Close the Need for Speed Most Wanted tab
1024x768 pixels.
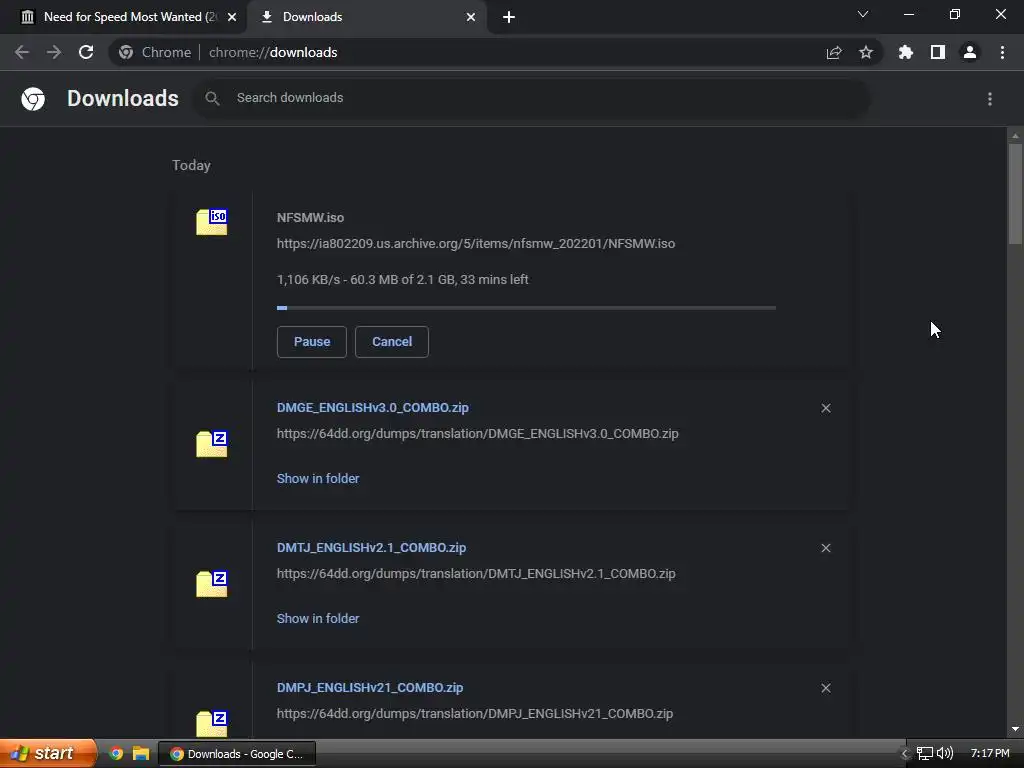(232, 17)
